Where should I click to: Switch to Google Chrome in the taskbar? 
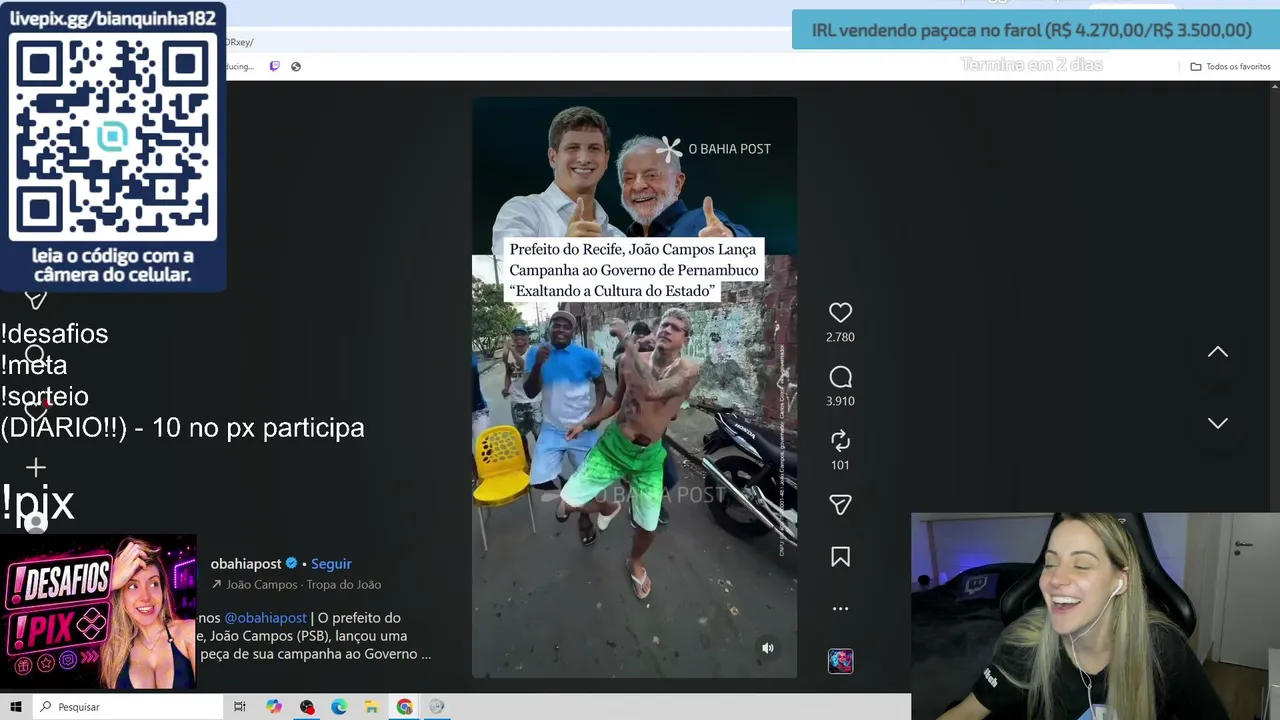pyautogui.click(x=404, y=707)
